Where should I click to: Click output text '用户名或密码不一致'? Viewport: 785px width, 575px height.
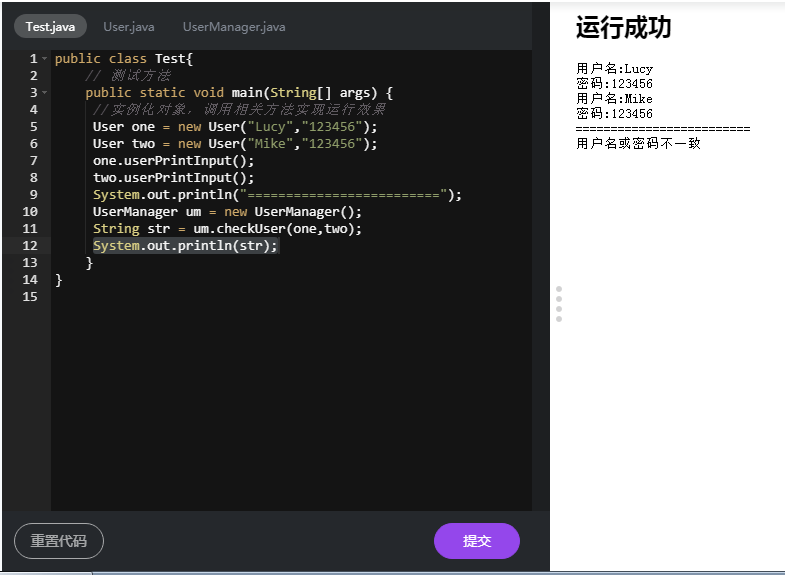pyautogui.click(x=638, y=144)
